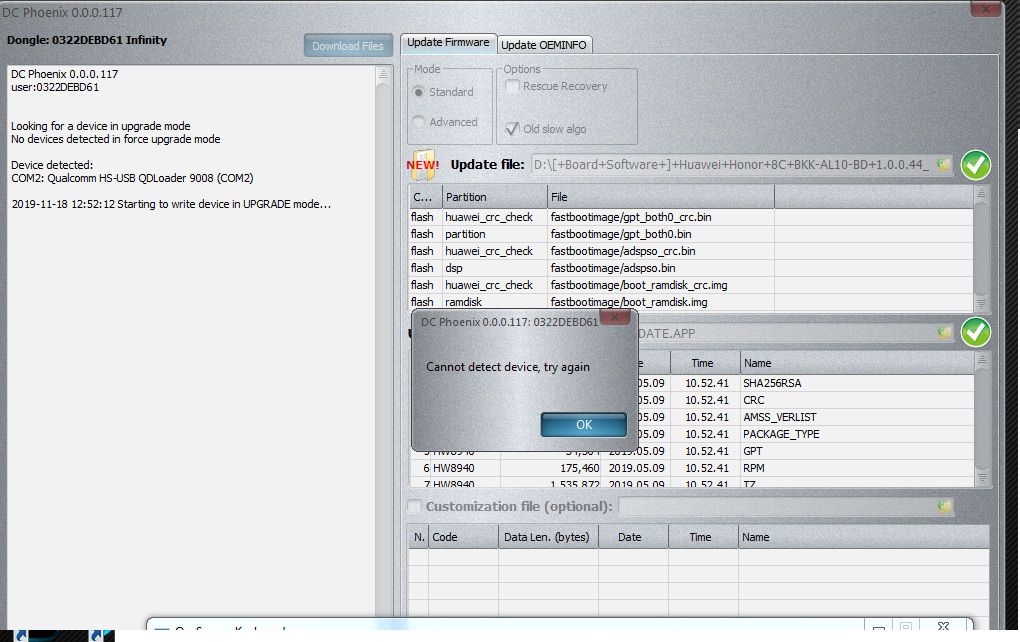Open the Update OEMINFO tab
Screen dimensions: 1020x642
(x=544, y=45)
